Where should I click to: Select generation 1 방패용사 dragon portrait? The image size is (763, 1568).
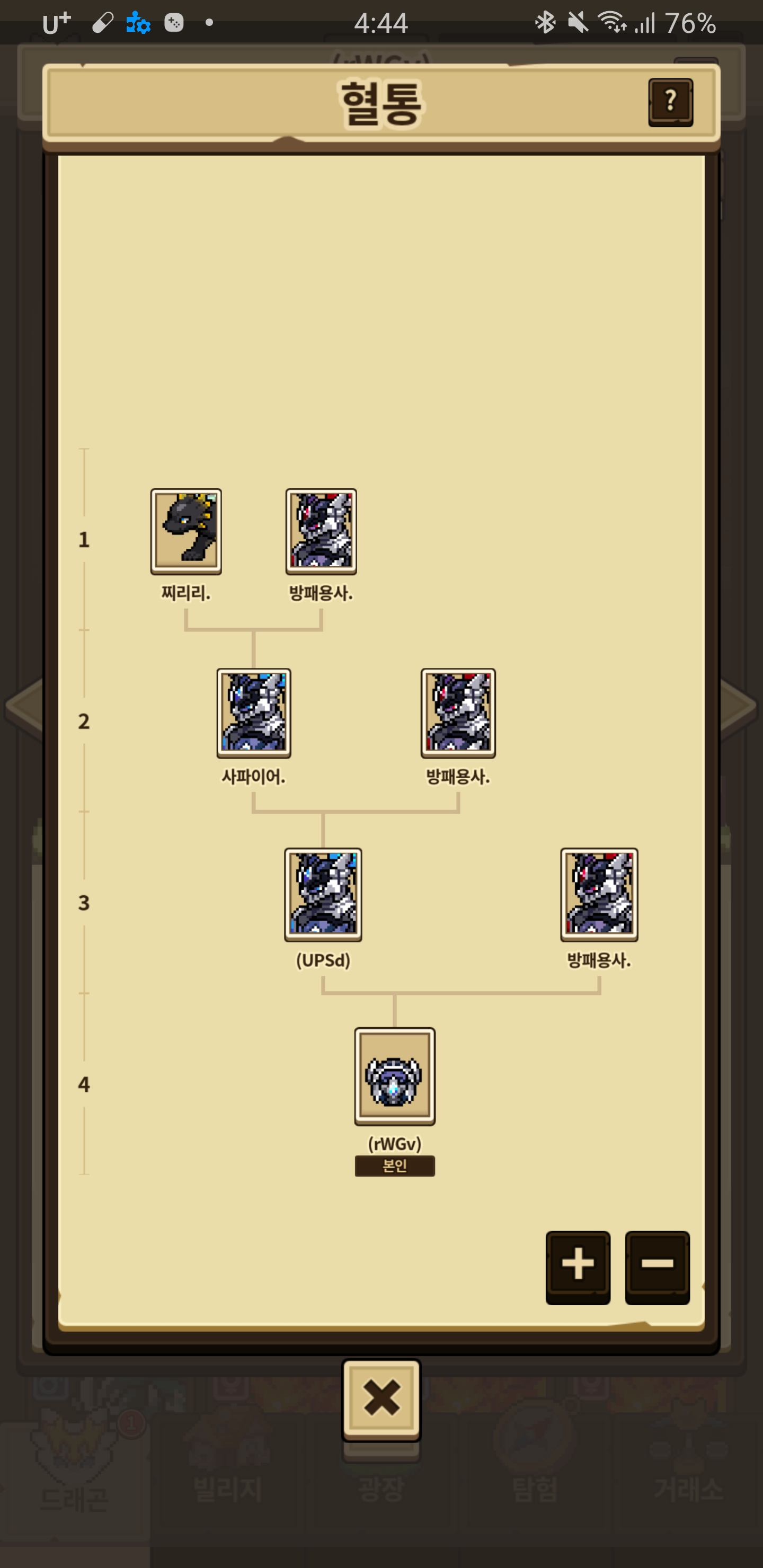(x=322, y=531)
